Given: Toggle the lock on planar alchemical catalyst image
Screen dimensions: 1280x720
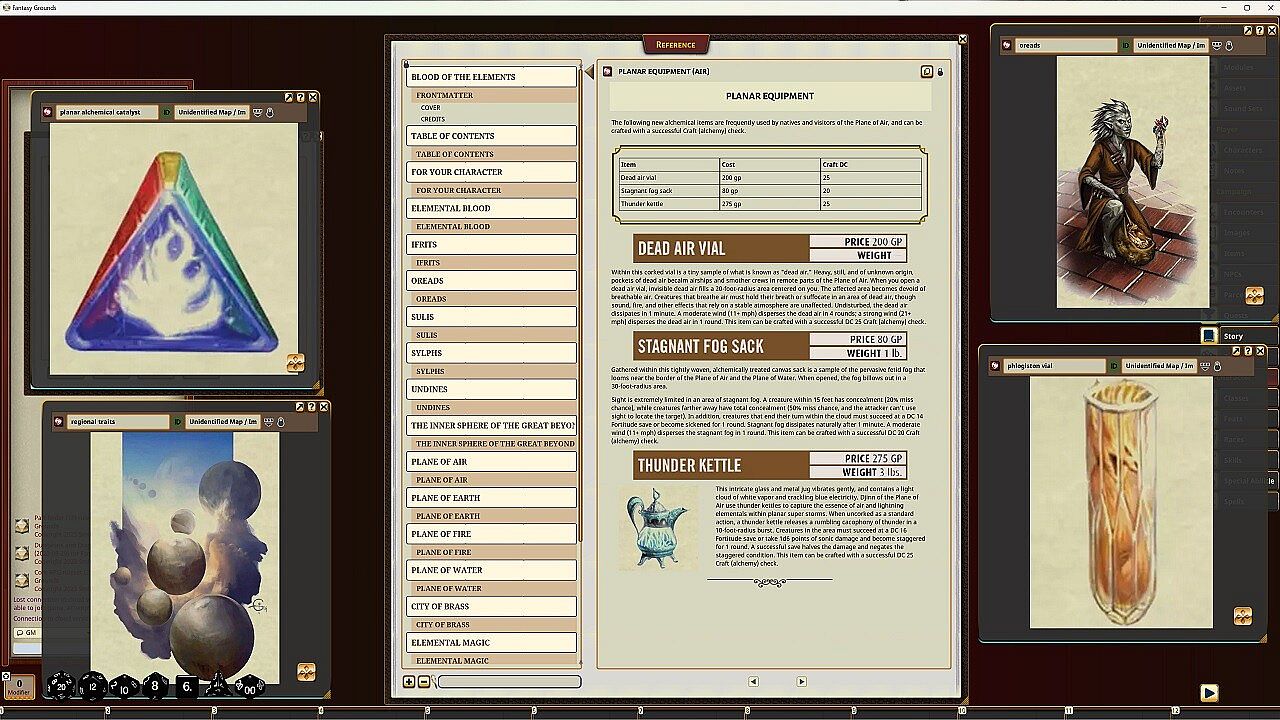Looking at the screenshot, I should coord(270,112).
